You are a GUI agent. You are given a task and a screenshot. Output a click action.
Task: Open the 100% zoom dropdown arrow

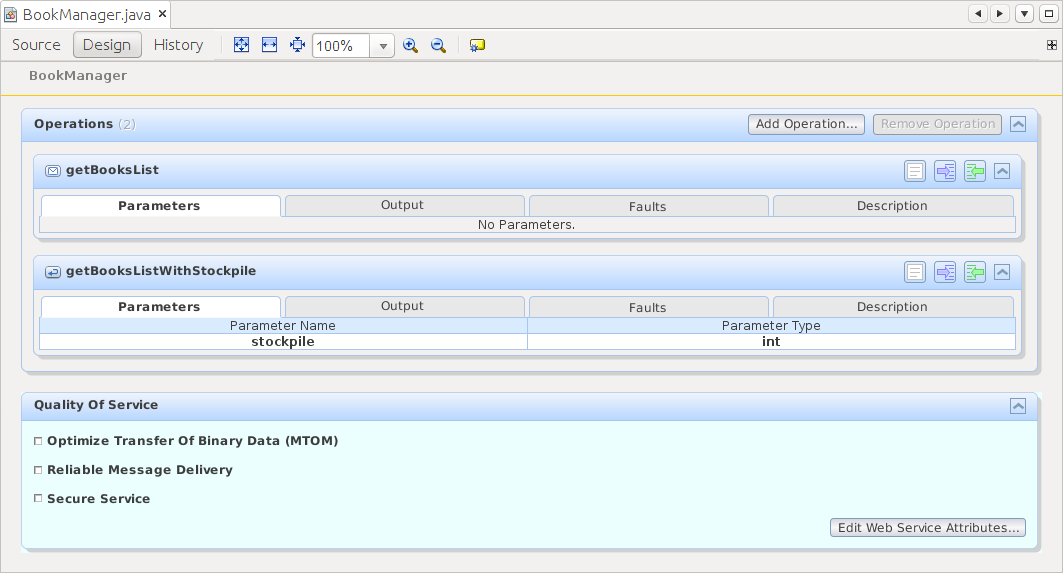(383, 46)
